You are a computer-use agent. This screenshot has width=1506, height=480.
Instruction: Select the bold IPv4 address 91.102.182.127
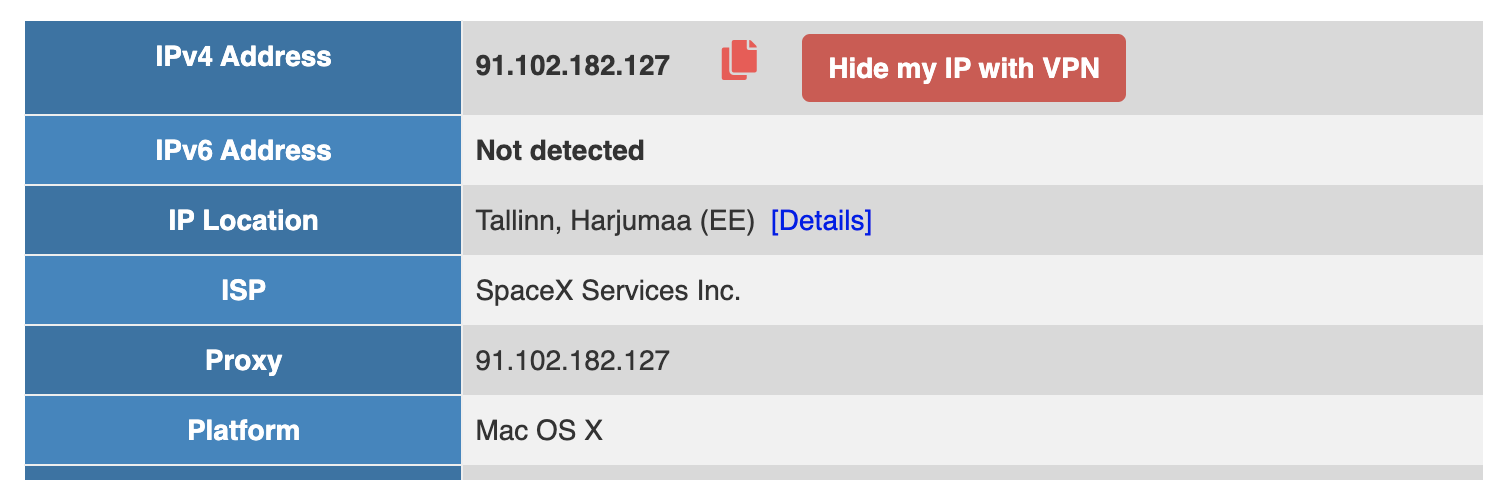[x=572, y=66]
